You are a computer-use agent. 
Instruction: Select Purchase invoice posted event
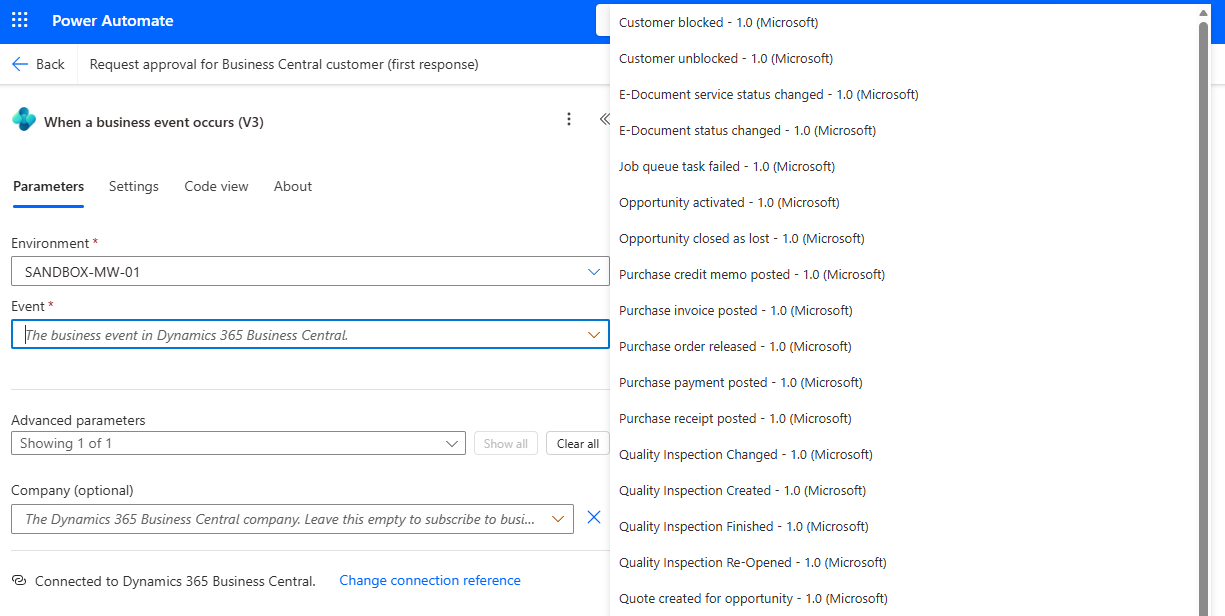pos(735,310)
